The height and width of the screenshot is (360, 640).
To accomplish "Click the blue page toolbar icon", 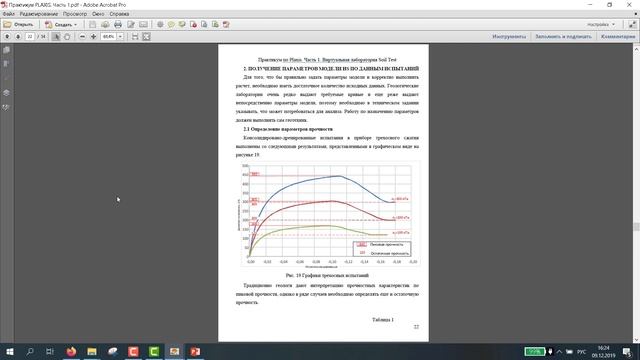I will point(204,24).
